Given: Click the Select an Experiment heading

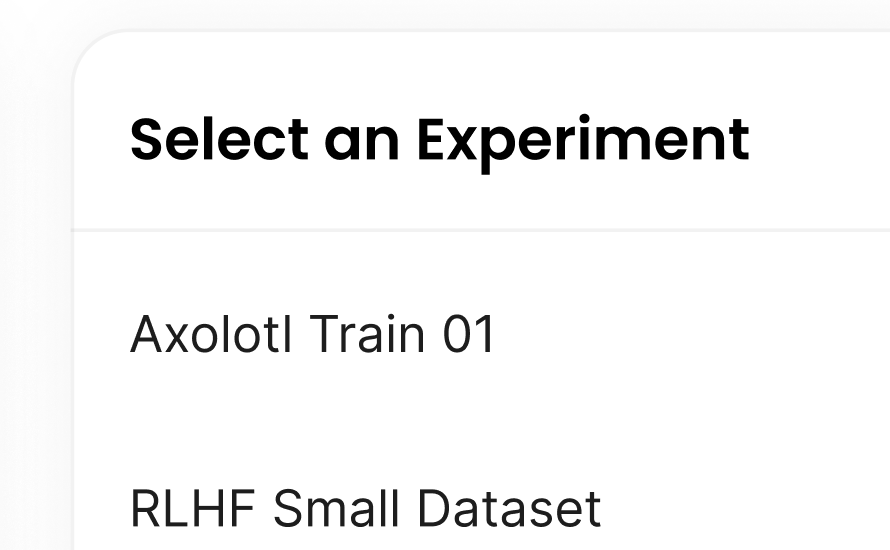Looking at the screenshot, I should [439, 139].
